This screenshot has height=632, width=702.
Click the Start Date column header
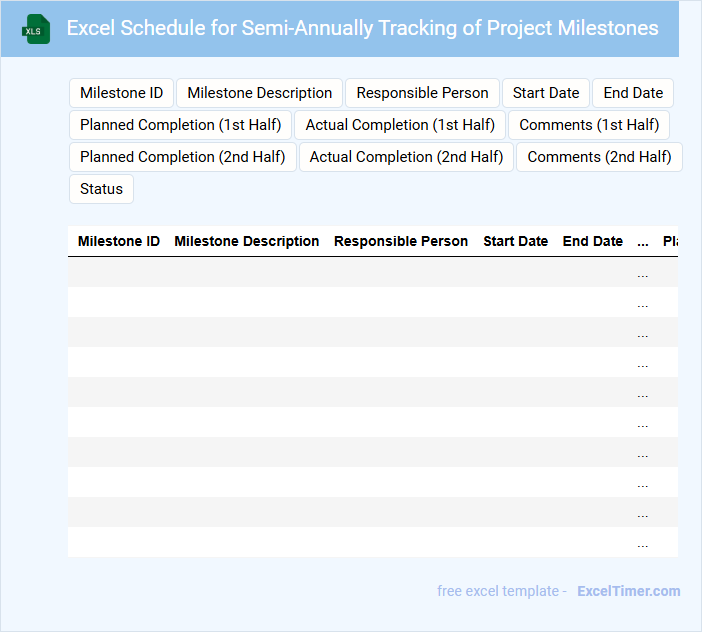pos(515,241)
